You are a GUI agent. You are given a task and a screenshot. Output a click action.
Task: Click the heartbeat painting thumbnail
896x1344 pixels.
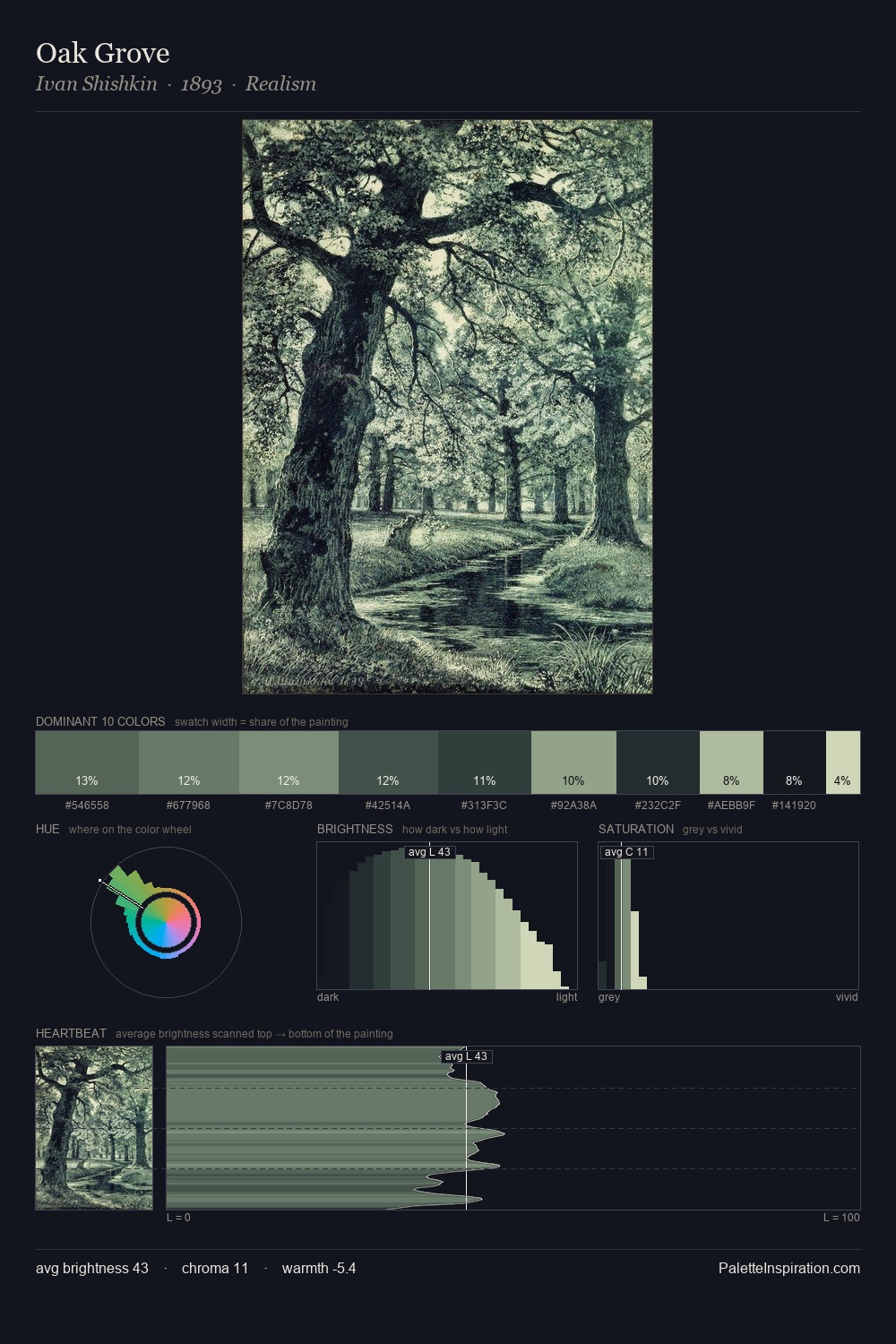(94, 1128)
